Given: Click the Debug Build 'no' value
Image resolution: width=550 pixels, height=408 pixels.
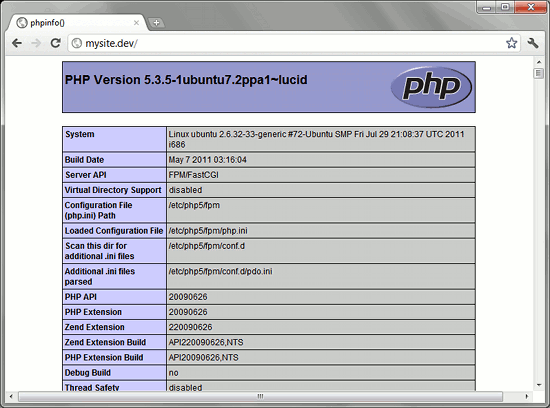Looking at the screenshot, I should (174, 373).
